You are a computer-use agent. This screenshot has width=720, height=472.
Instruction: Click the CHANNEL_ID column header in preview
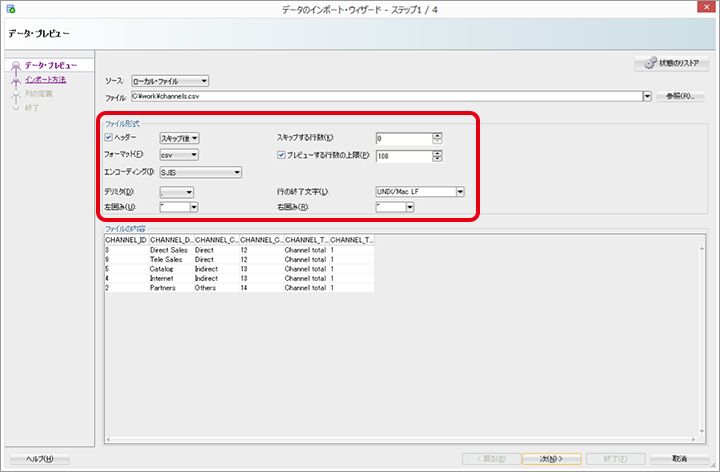(x=125, y=240)
